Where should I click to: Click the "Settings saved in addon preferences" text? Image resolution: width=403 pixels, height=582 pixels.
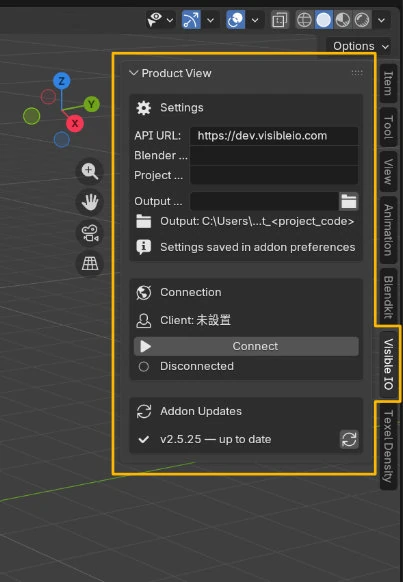point(258,247)
